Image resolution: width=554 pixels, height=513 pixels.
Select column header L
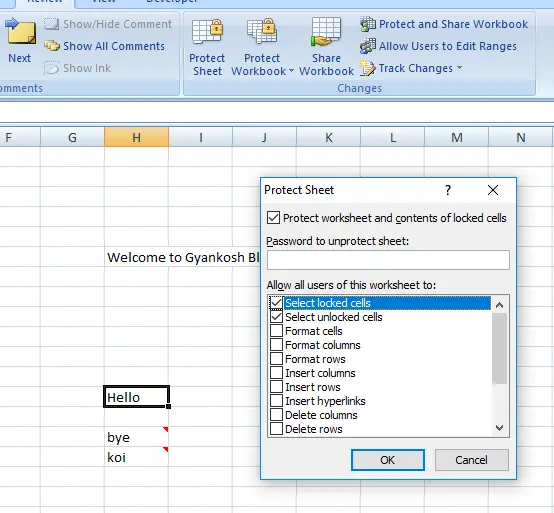pos(393,137)
